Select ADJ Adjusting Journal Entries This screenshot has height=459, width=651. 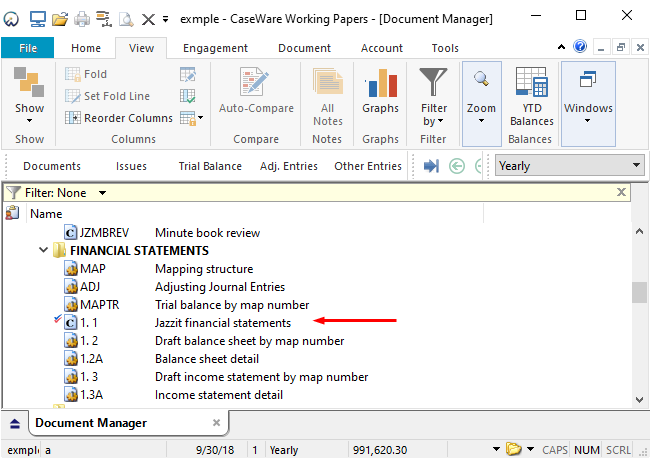point(174,287)
